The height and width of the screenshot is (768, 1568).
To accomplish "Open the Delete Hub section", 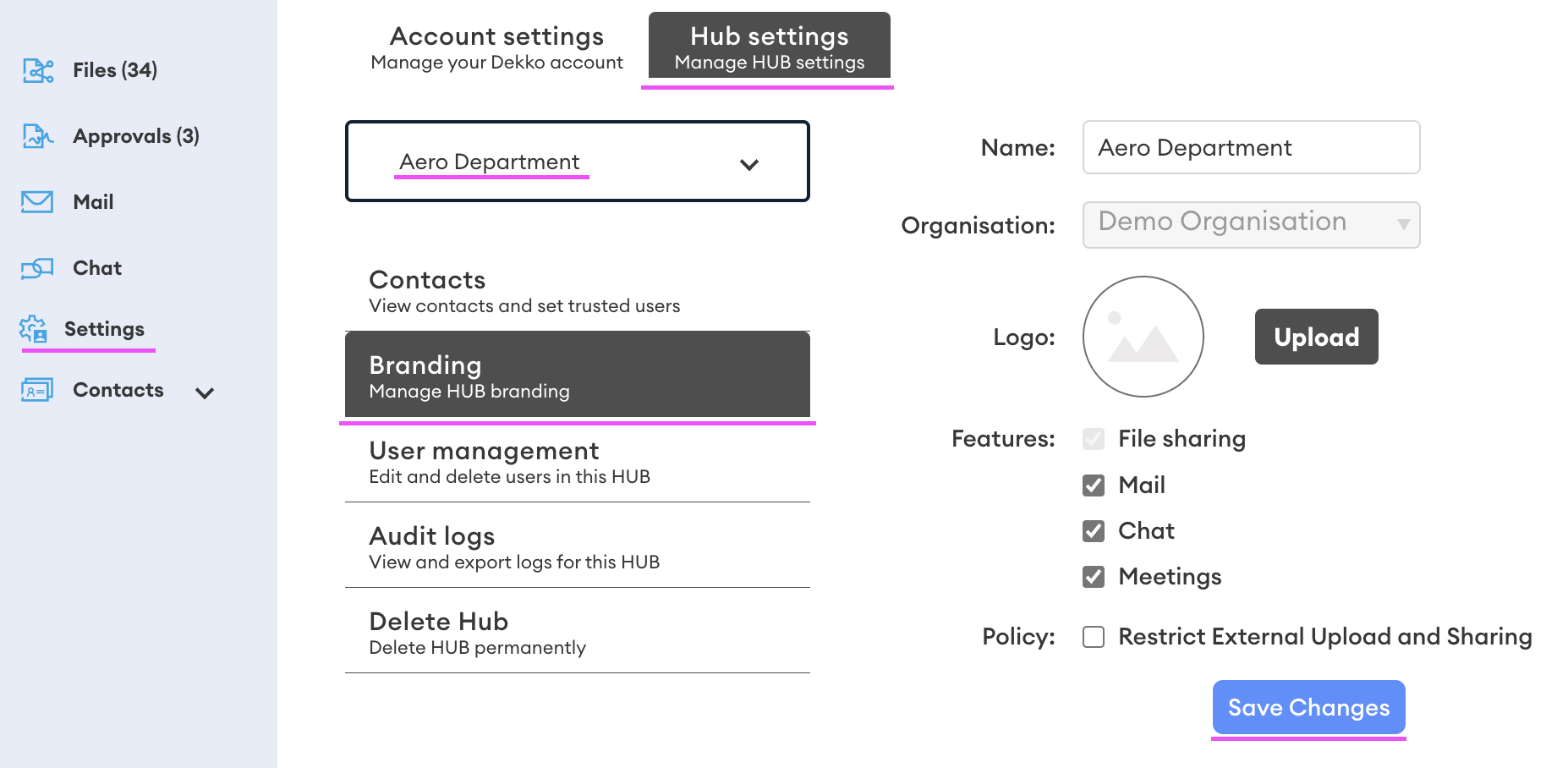I will (x=578, y=633).
